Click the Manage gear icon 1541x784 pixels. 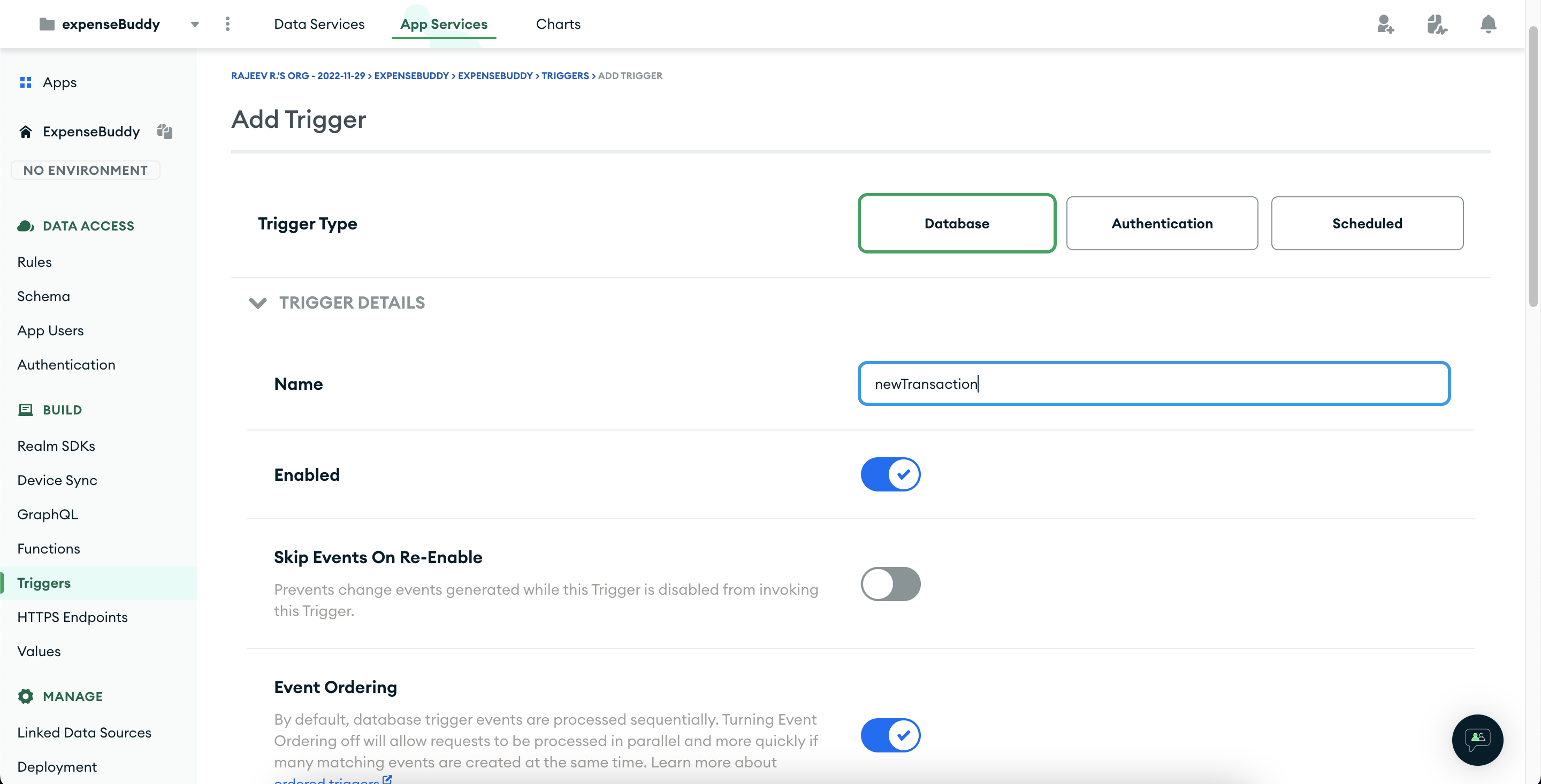pos(25,696)
